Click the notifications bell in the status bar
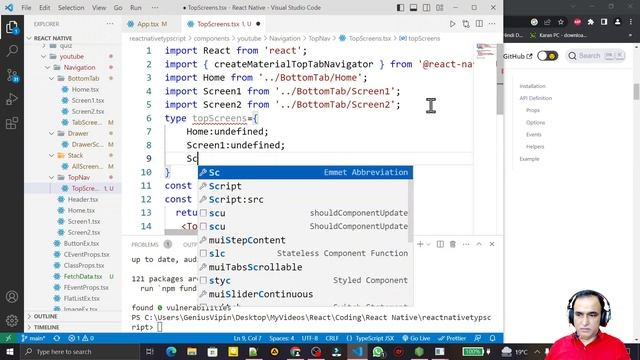This screenshot has height=360, width=640. coord(493,338)
